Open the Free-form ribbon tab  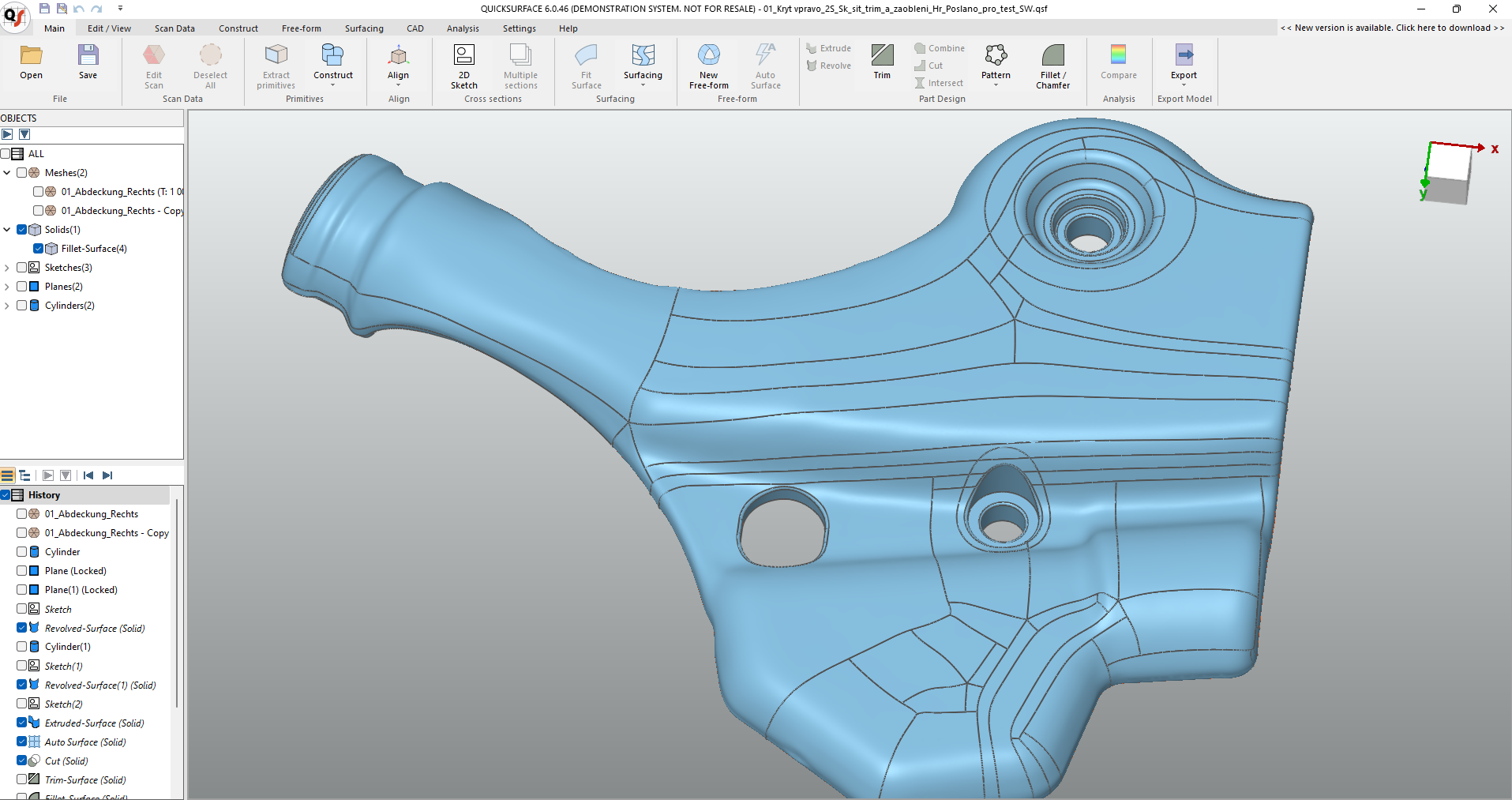pos(302,28)
